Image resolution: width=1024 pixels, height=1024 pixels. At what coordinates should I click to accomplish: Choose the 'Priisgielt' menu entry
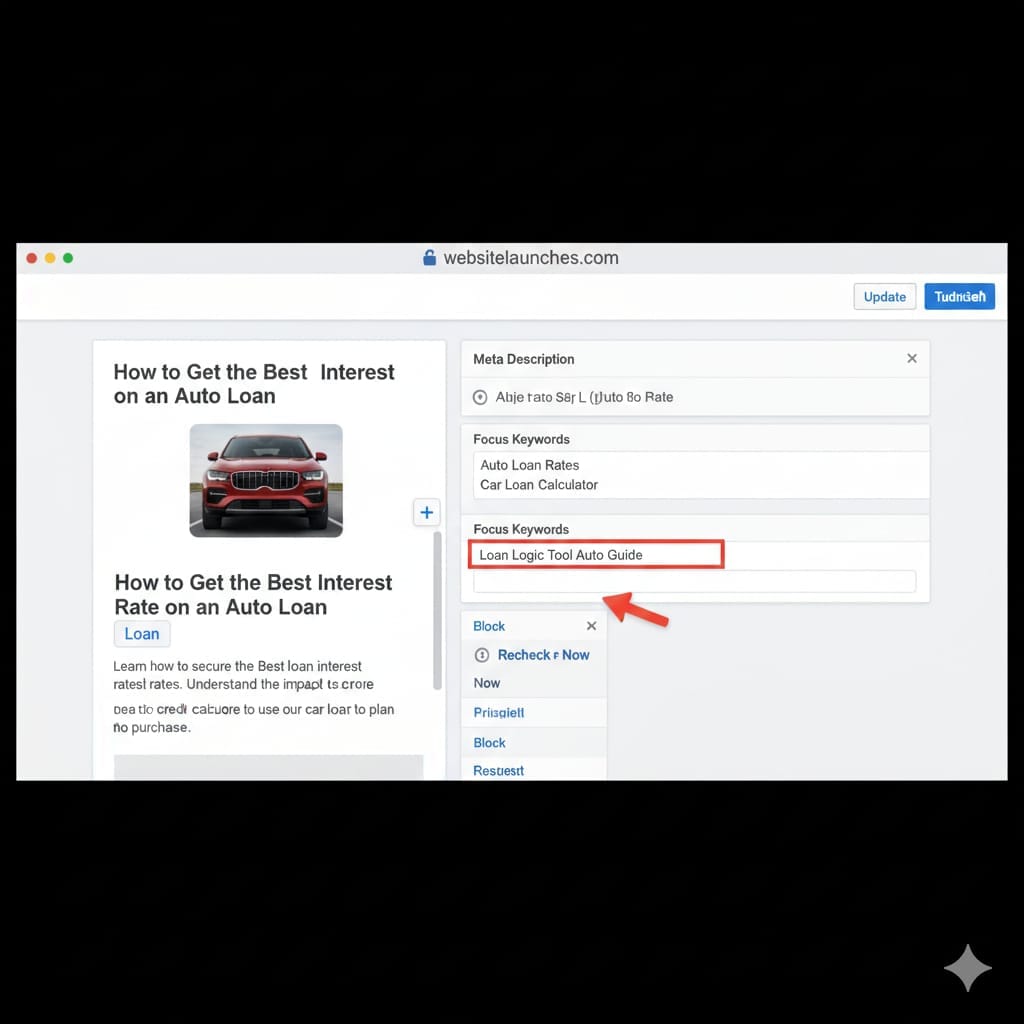coord(499,713)
